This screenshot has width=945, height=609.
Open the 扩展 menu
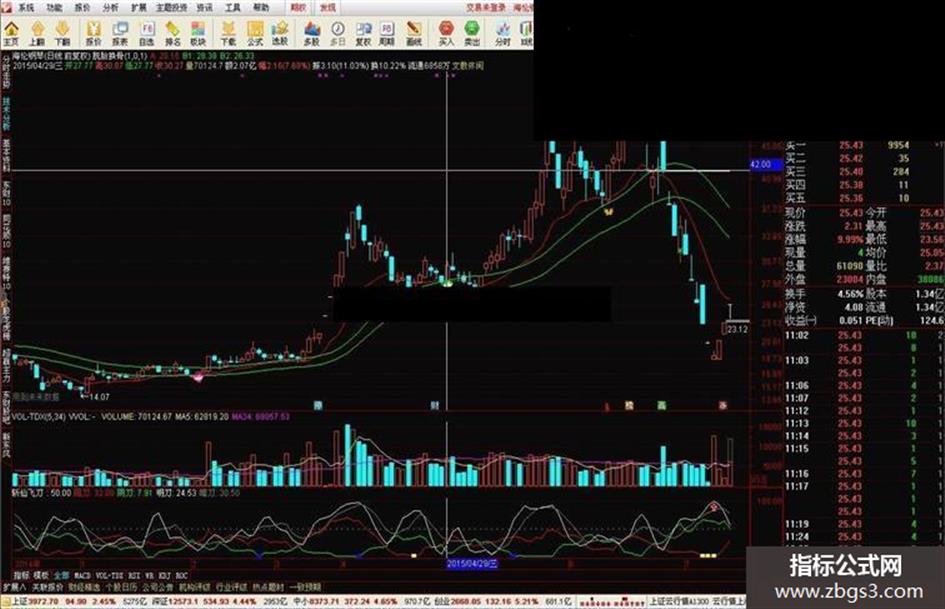click(x=139, y=8)
